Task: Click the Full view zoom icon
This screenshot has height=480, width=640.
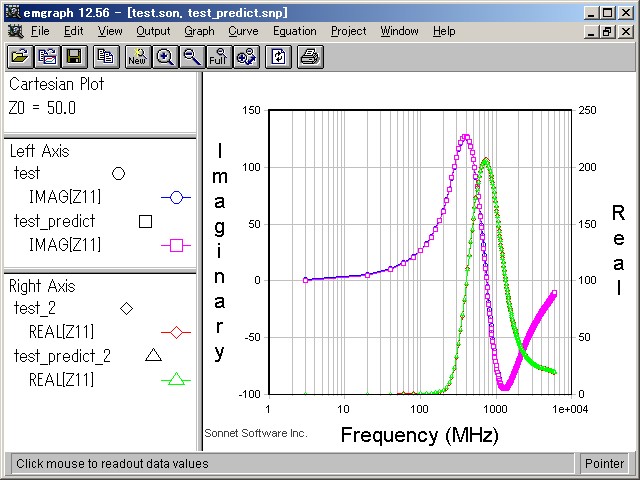Action: (218, 57)
